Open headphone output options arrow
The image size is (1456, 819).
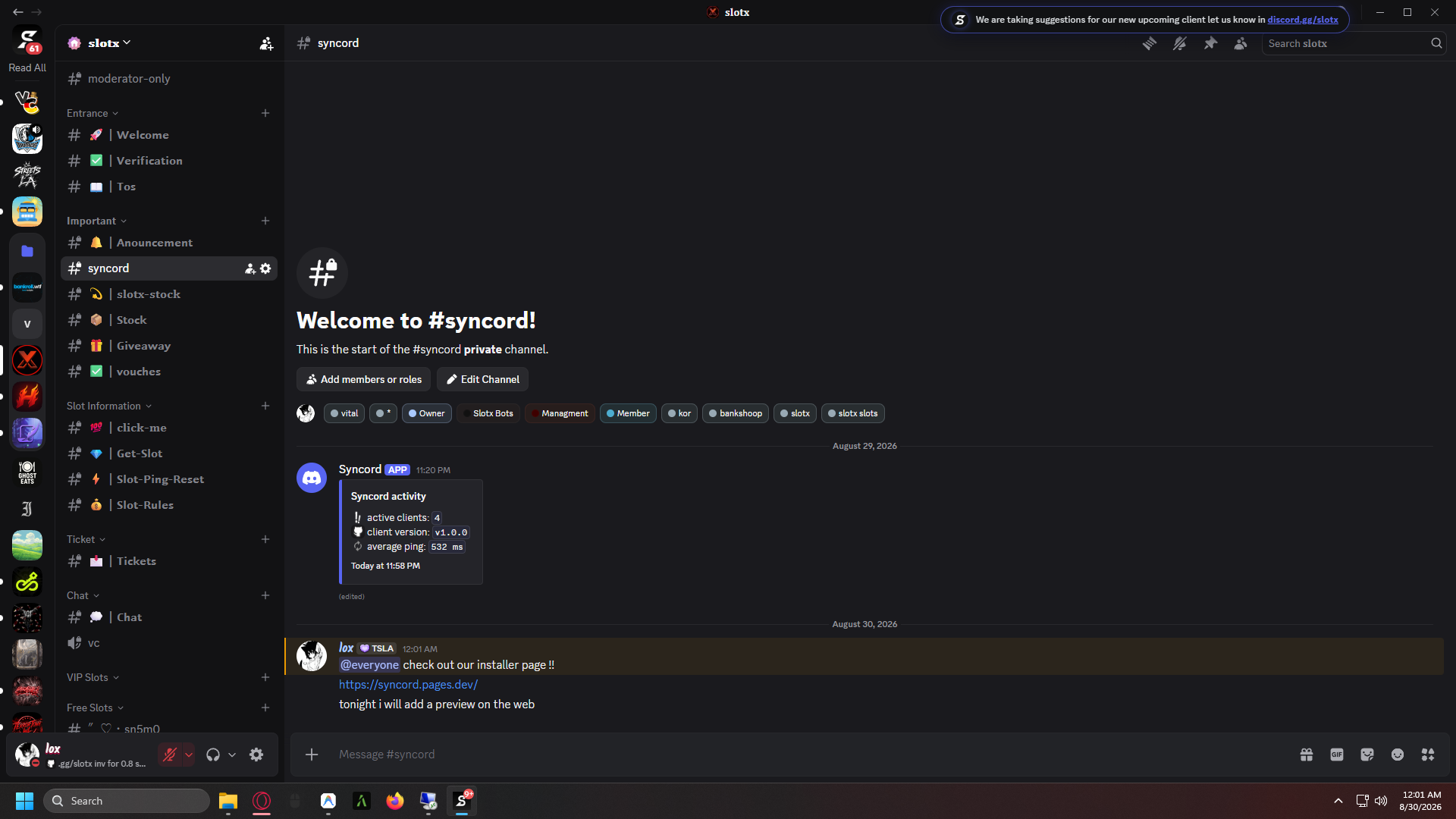[232, 755]
